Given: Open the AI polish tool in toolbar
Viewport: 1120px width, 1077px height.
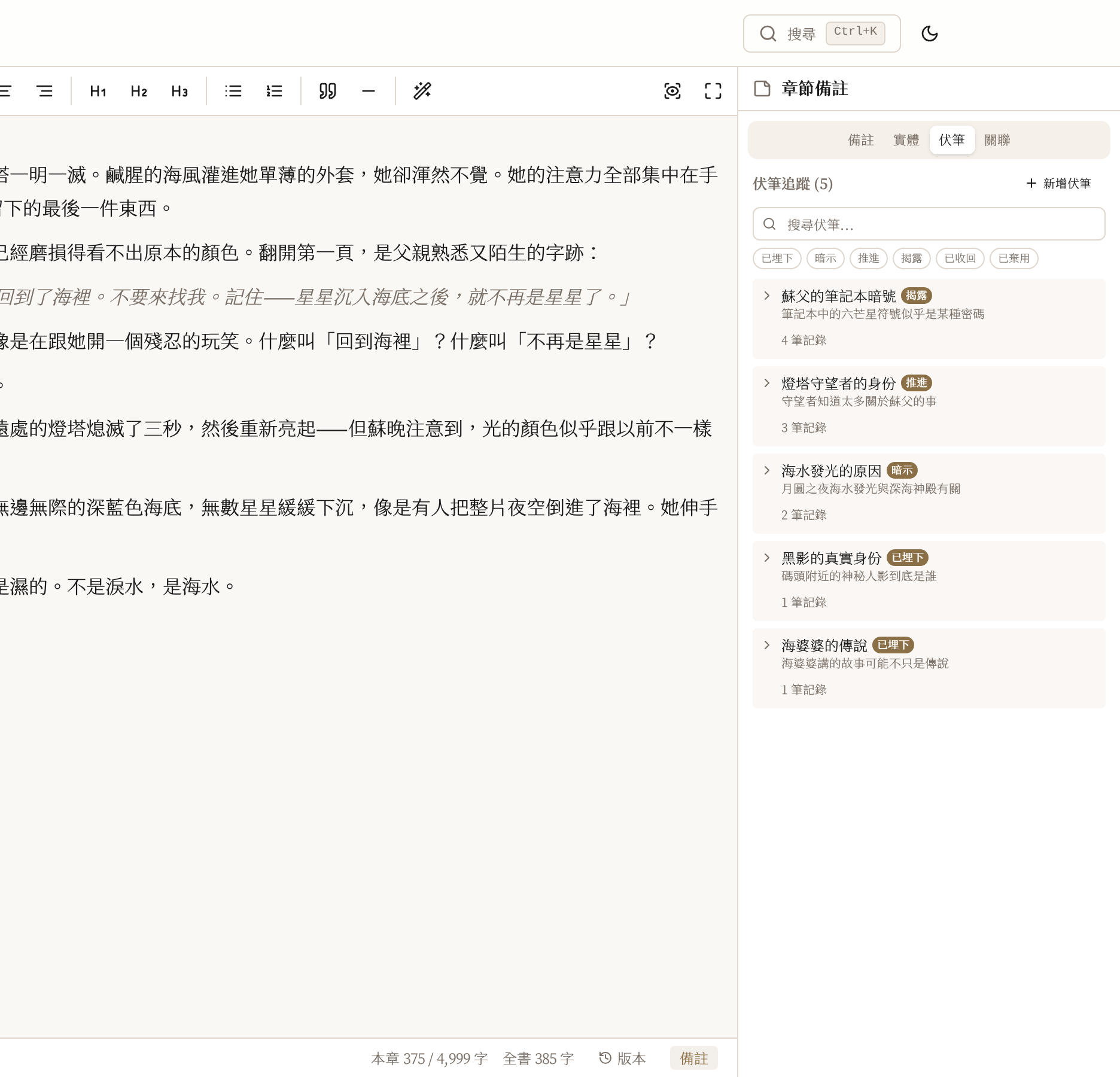Looking at the screenshot, I should pos(422,91).
